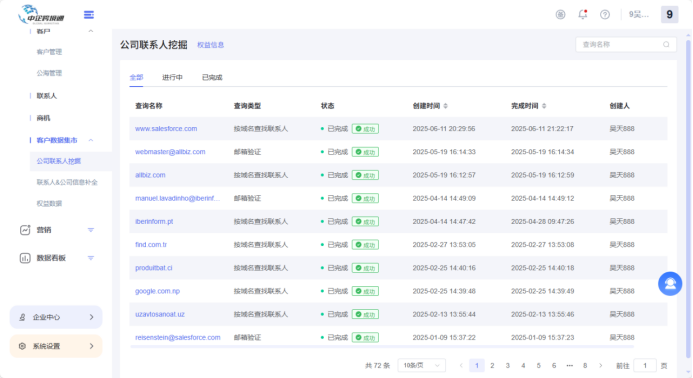
Task: Collapse the 客户 section chevron
Action: coord(91,31)
